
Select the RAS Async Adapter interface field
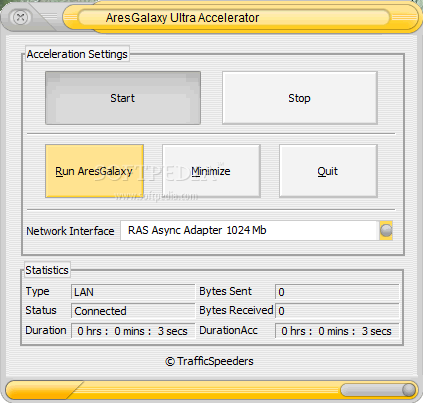coord(249,230)
